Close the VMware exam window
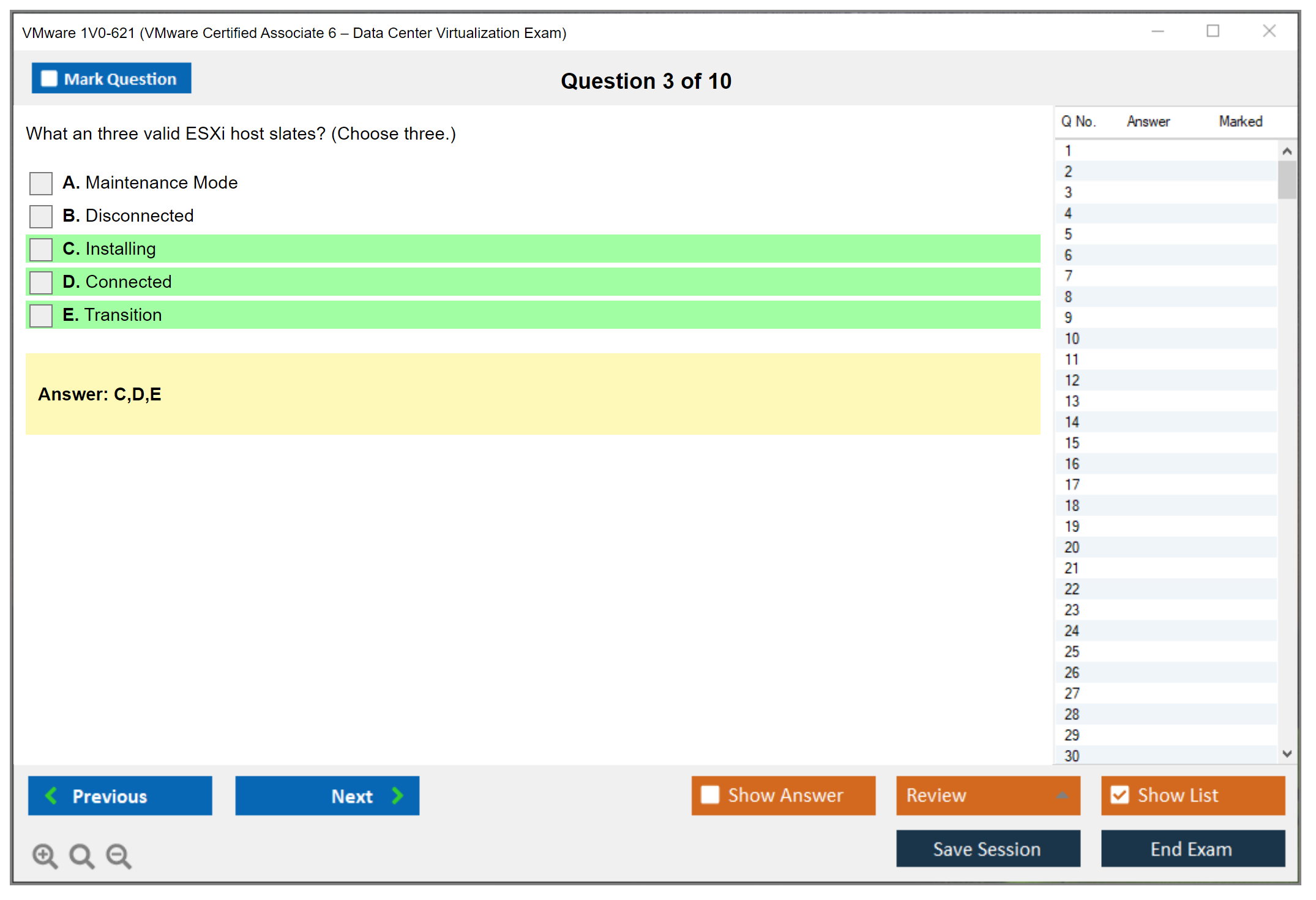 click(1269, 31)
